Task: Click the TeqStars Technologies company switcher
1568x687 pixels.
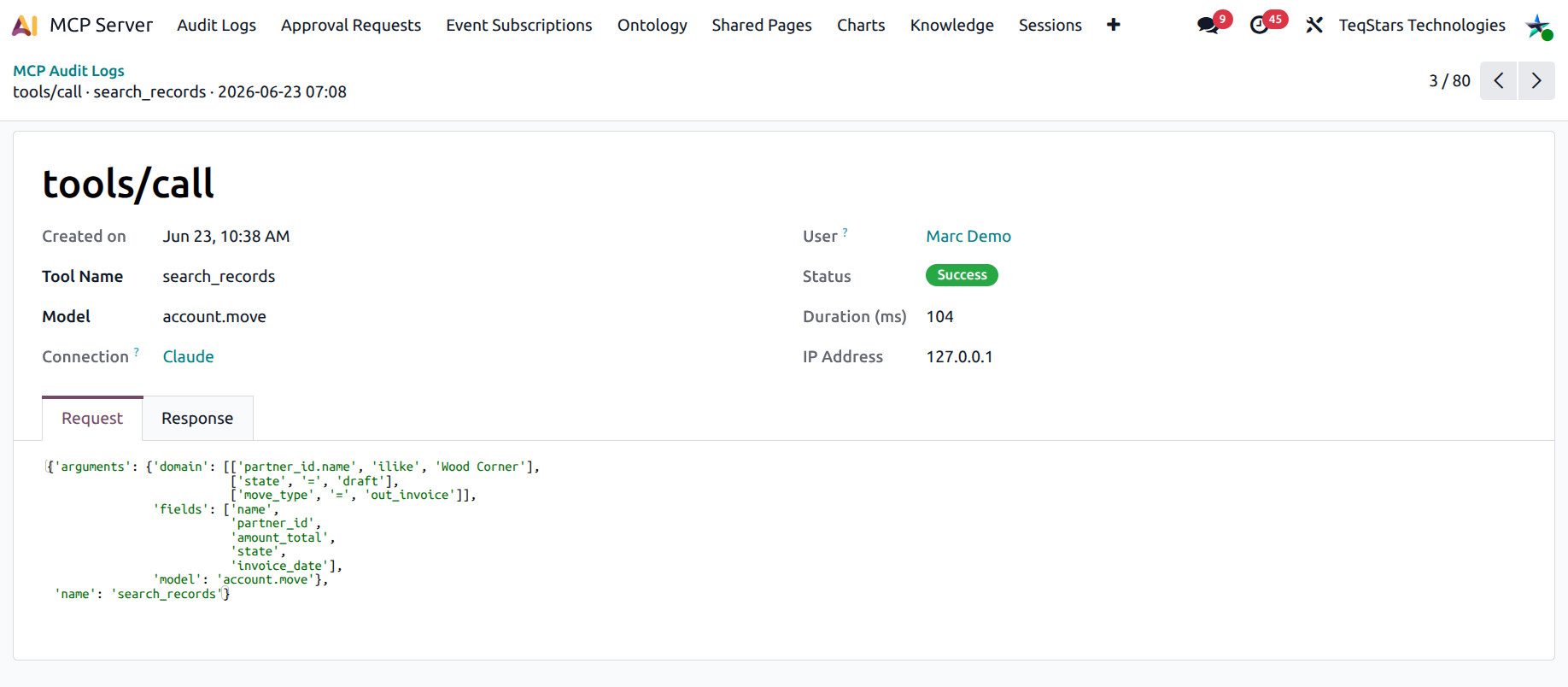Action: 1422,25
